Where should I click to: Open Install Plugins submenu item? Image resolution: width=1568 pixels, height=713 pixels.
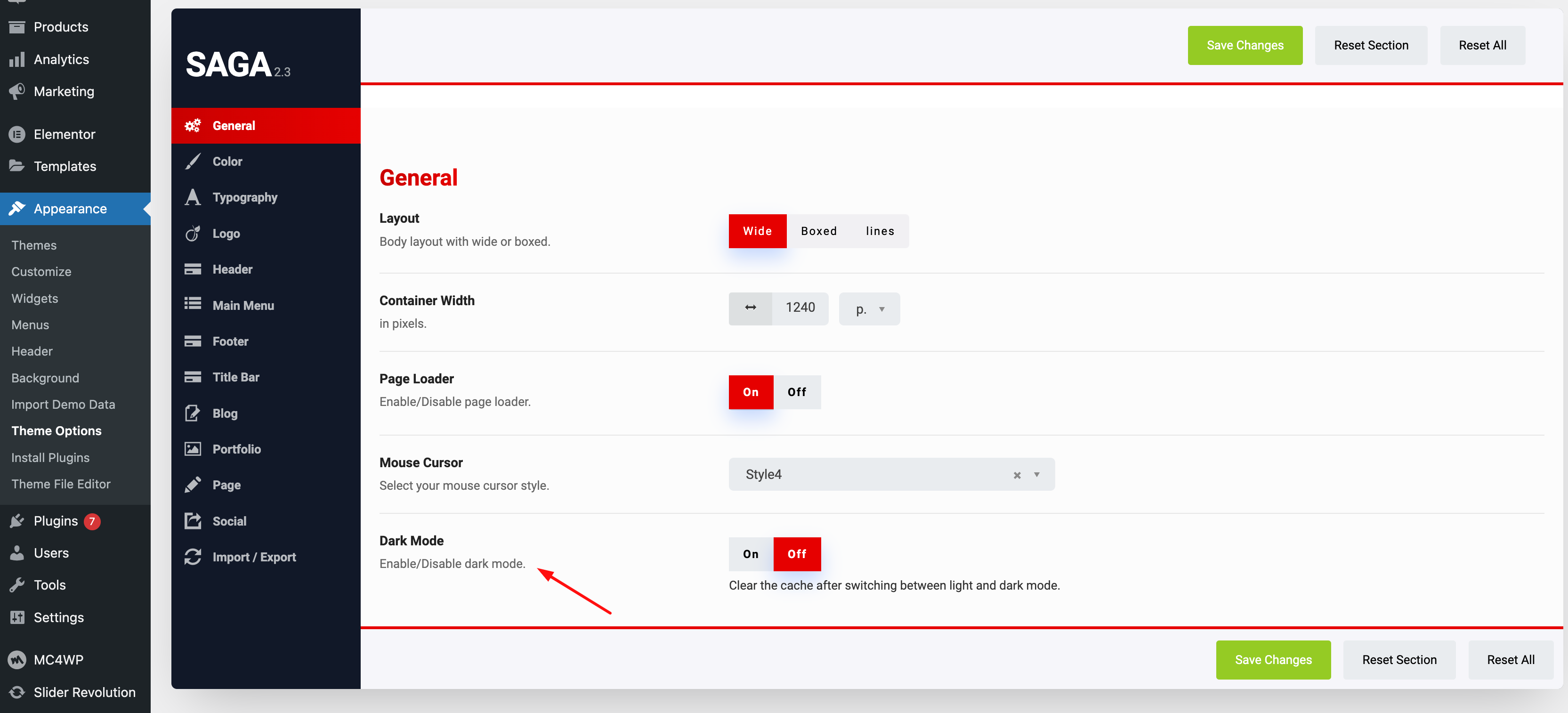[x=50, y=457]
